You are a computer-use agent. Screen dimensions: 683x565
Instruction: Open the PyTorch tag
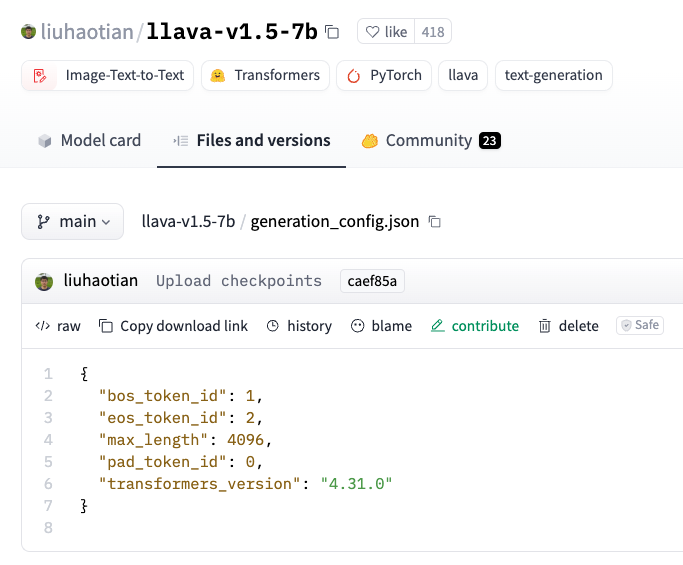point(384,75)
